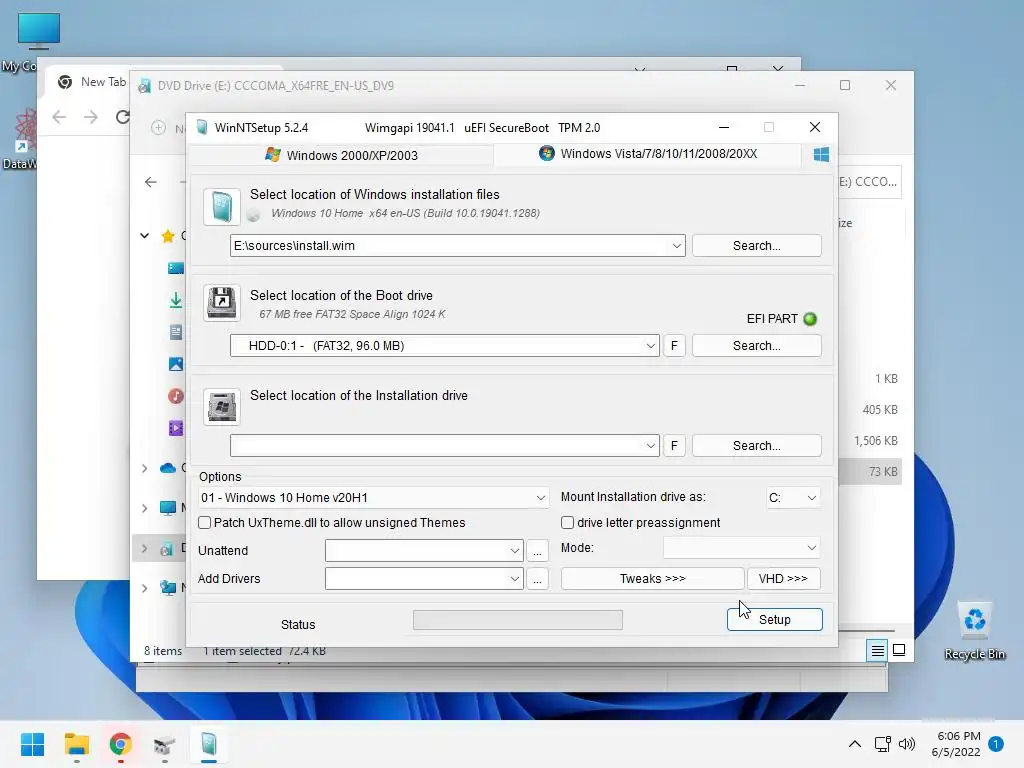The width and height of the screenshot is (1024, 768).
Task: Open File Explorer from the taskbar
Action: pos(76,744)
